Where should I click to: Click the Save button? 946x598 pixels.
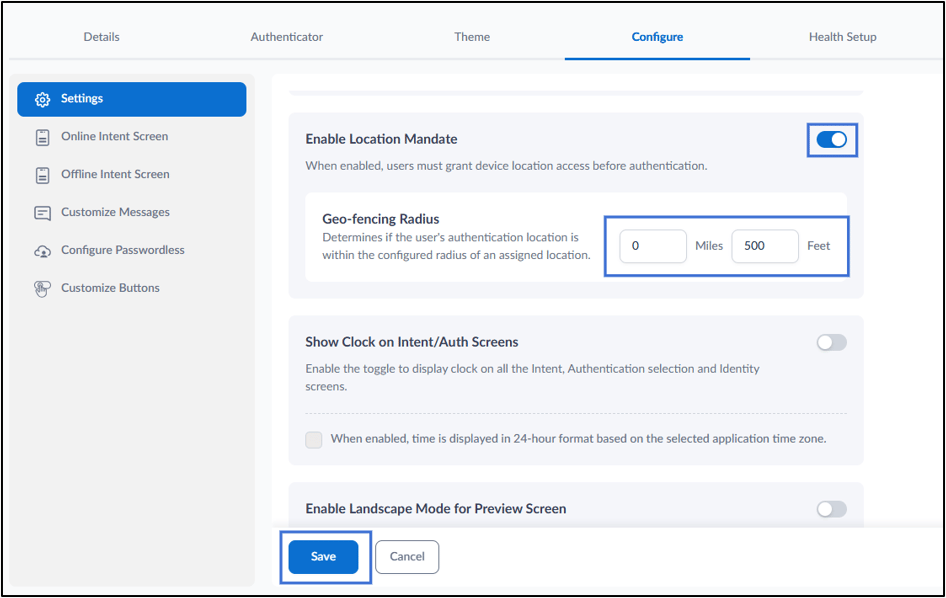pyautogui.click(x=323, y=556)
